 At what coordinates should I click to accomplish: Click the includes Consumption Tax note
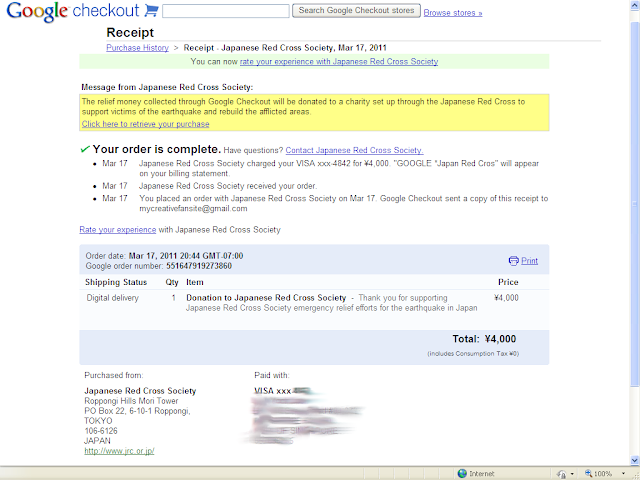coord(473,354)
